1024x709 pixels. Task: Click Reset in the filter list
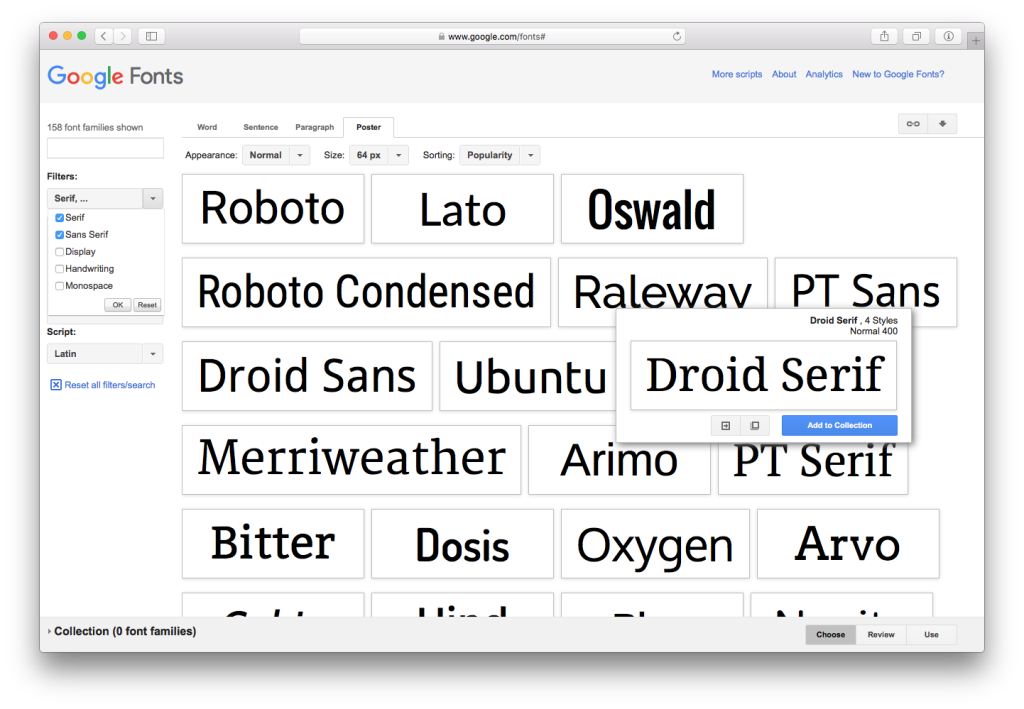[147, 305]
